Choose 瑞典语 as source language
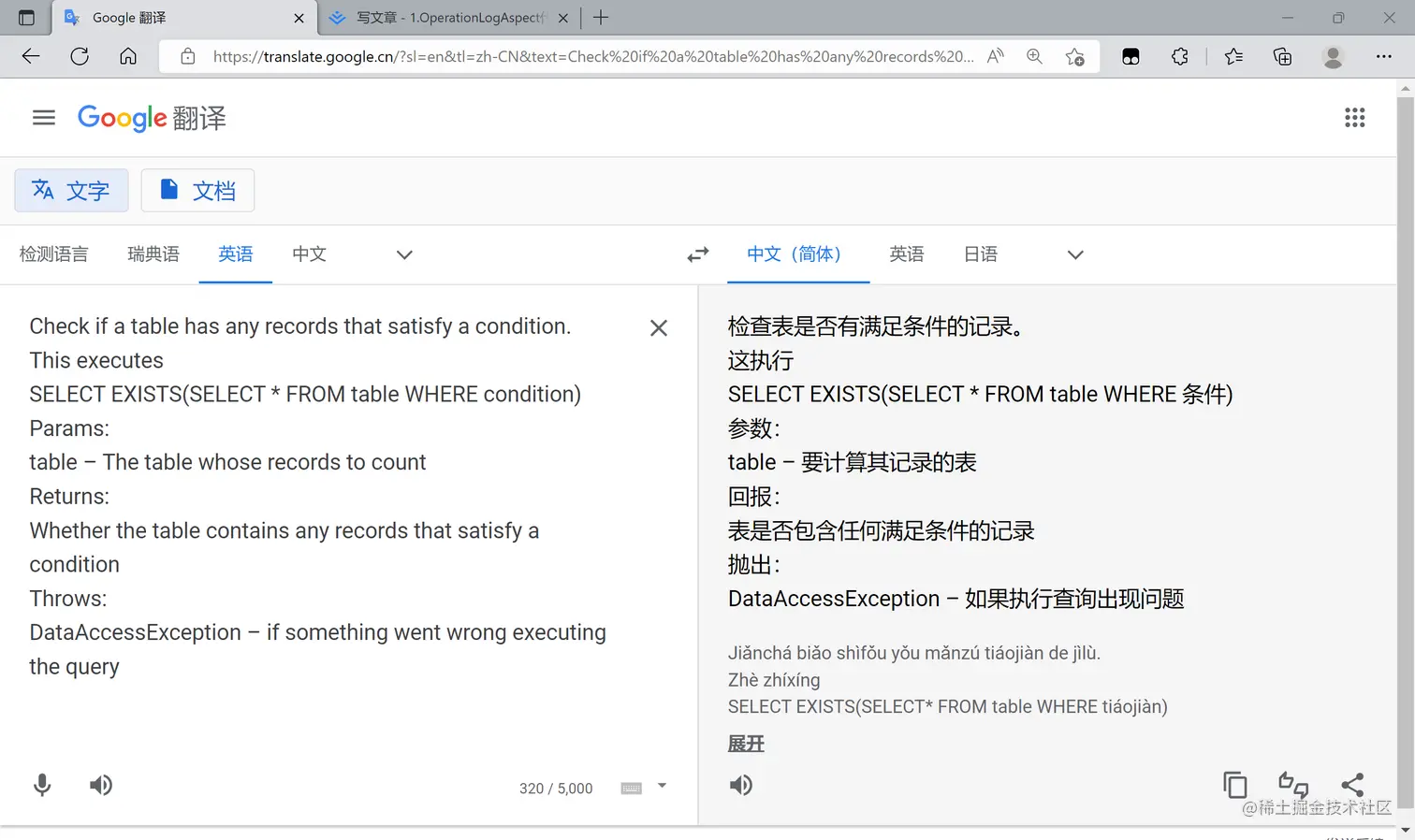Viewport: 1415px width, 840px height. 153,254
